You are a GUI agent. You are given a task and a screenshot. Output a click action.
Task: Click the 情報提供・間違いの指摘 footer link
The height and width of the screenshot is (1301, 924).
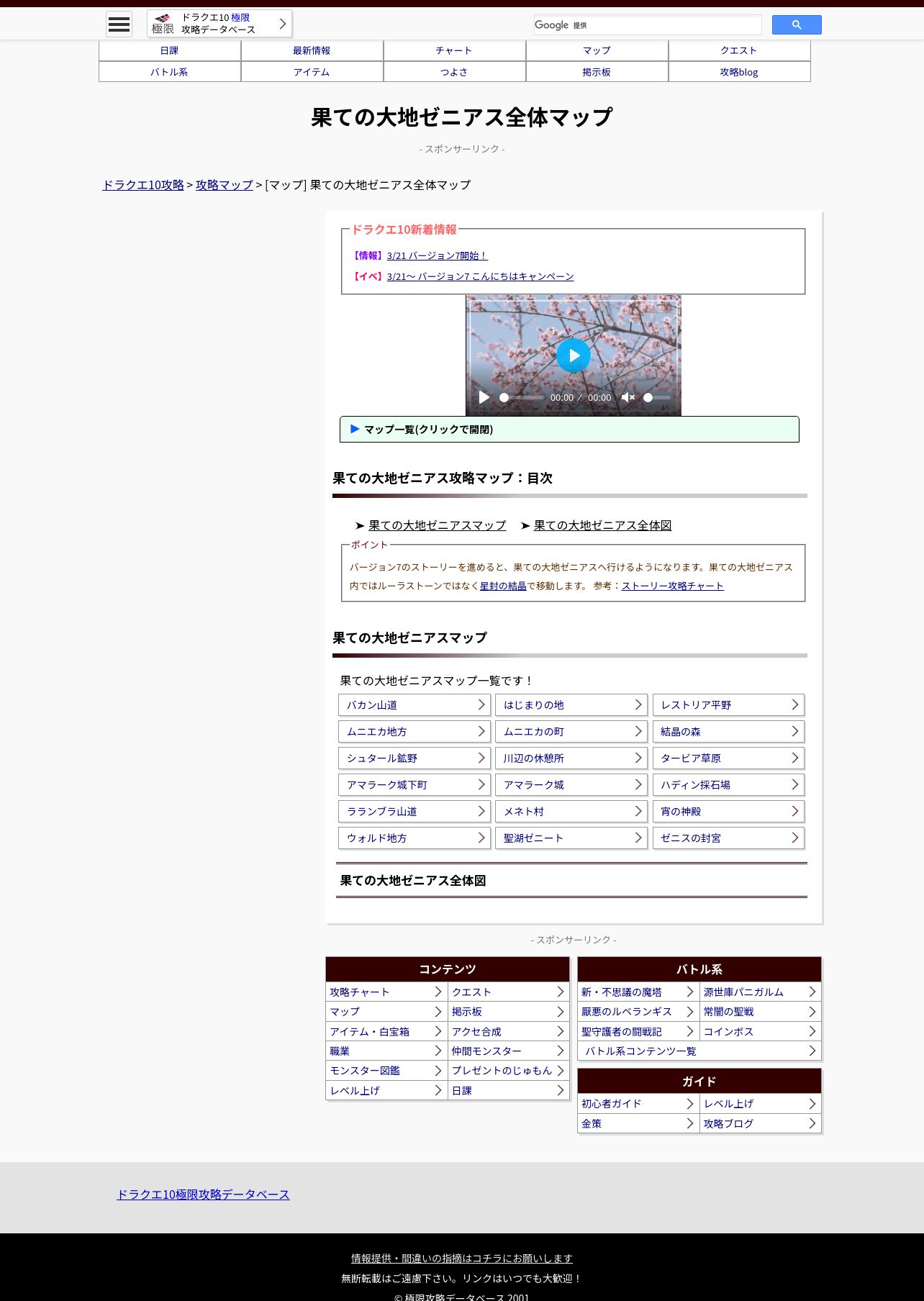(462, 1259)
